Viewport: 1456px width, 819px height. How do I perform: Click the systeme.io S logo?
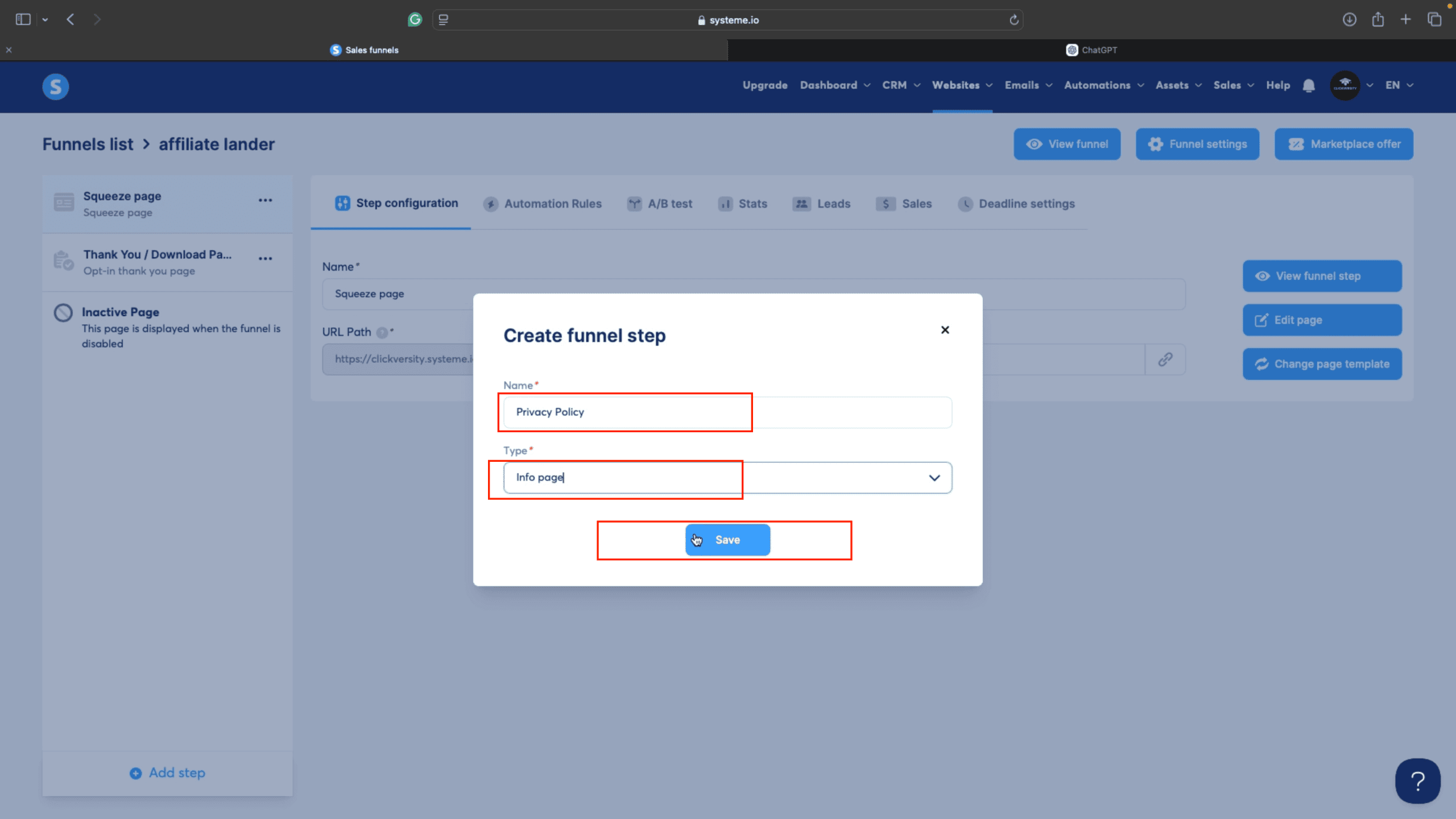56,86
